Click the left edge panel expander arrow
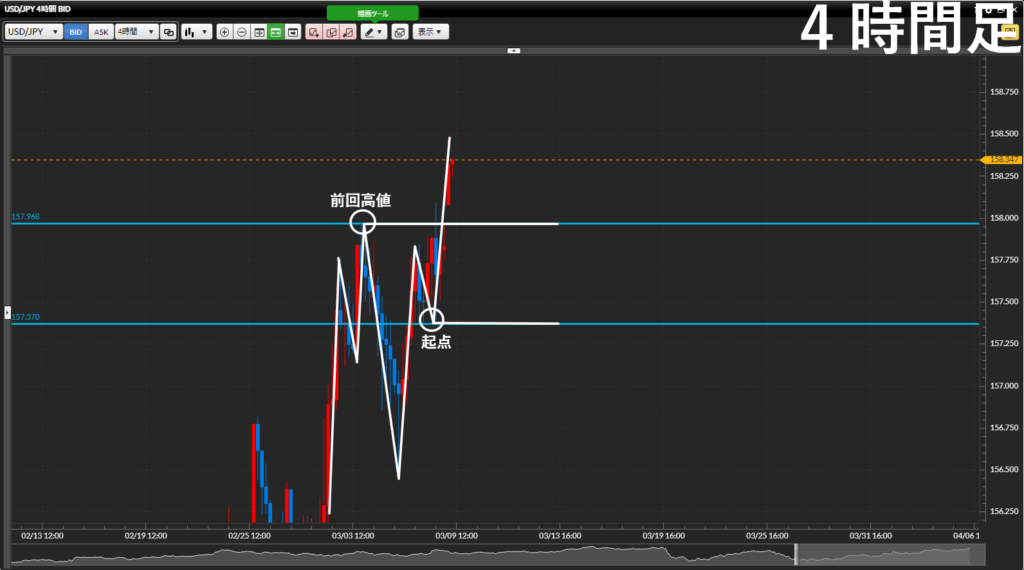 pos(7,313)
